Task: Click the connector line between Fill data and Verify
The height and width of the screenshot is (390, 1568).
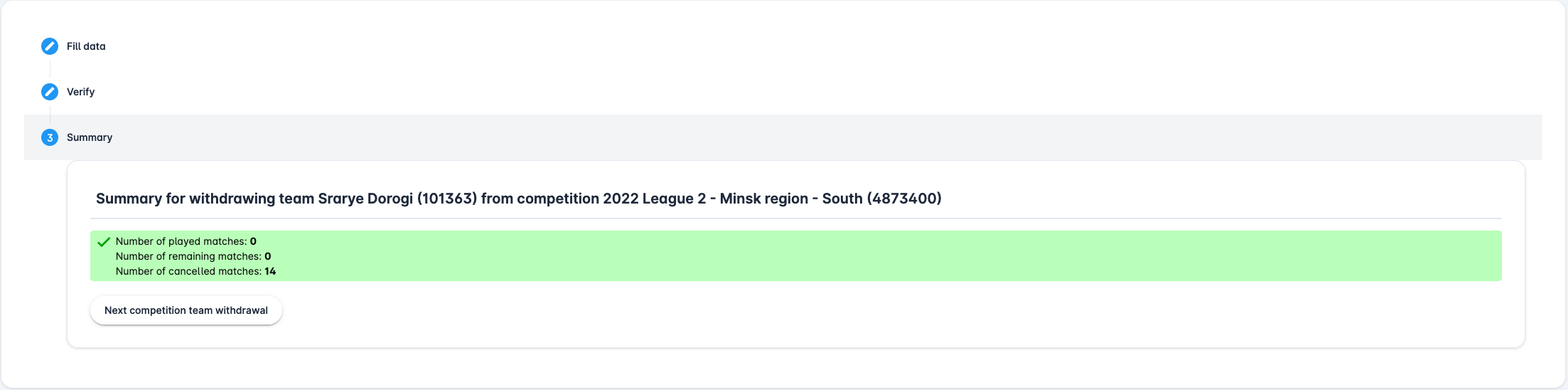Action: 50,69
